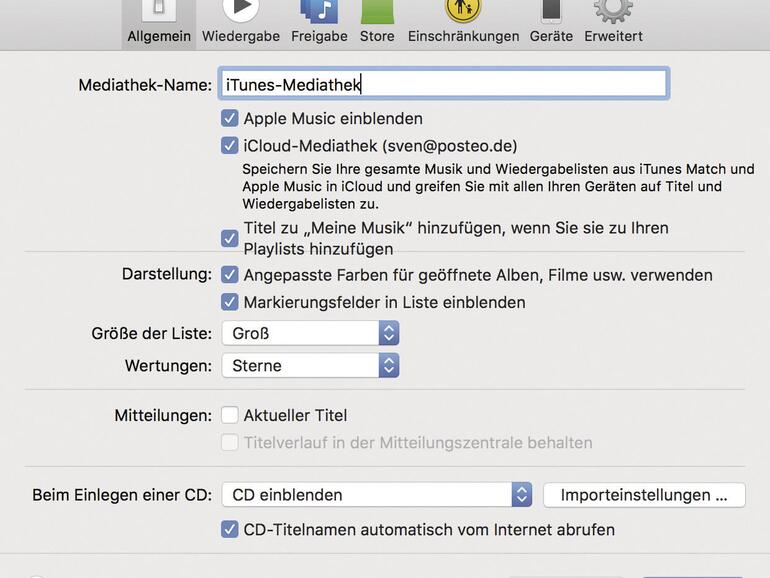This screenshot has width=770, height=578.
Task: Open the Freigabe sharing icon
Action: 319,10
